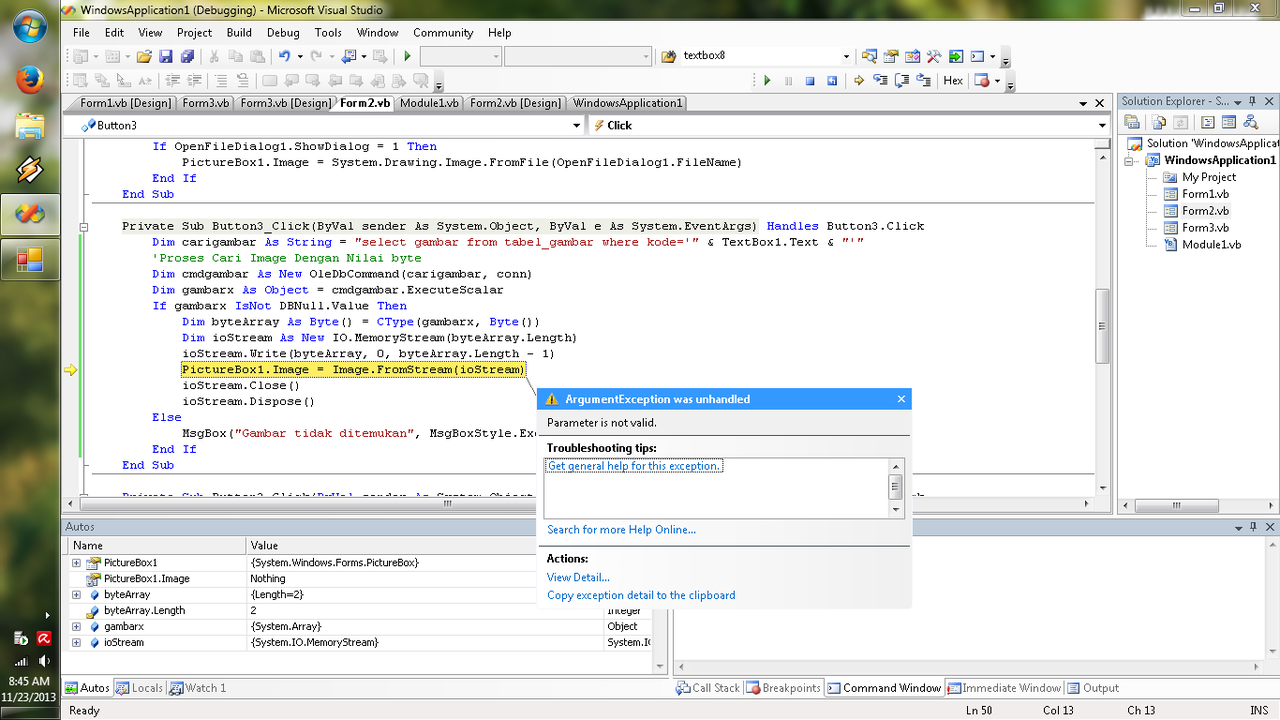This screenshot has height=720, width=1280.
Task: Click the Step Over debug icon
Action: tap(902, 81)
